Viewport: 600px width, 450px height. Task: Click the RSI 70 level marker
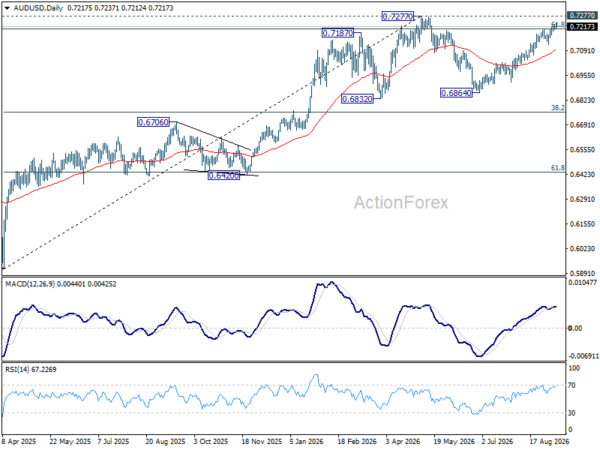coord(572,385)
